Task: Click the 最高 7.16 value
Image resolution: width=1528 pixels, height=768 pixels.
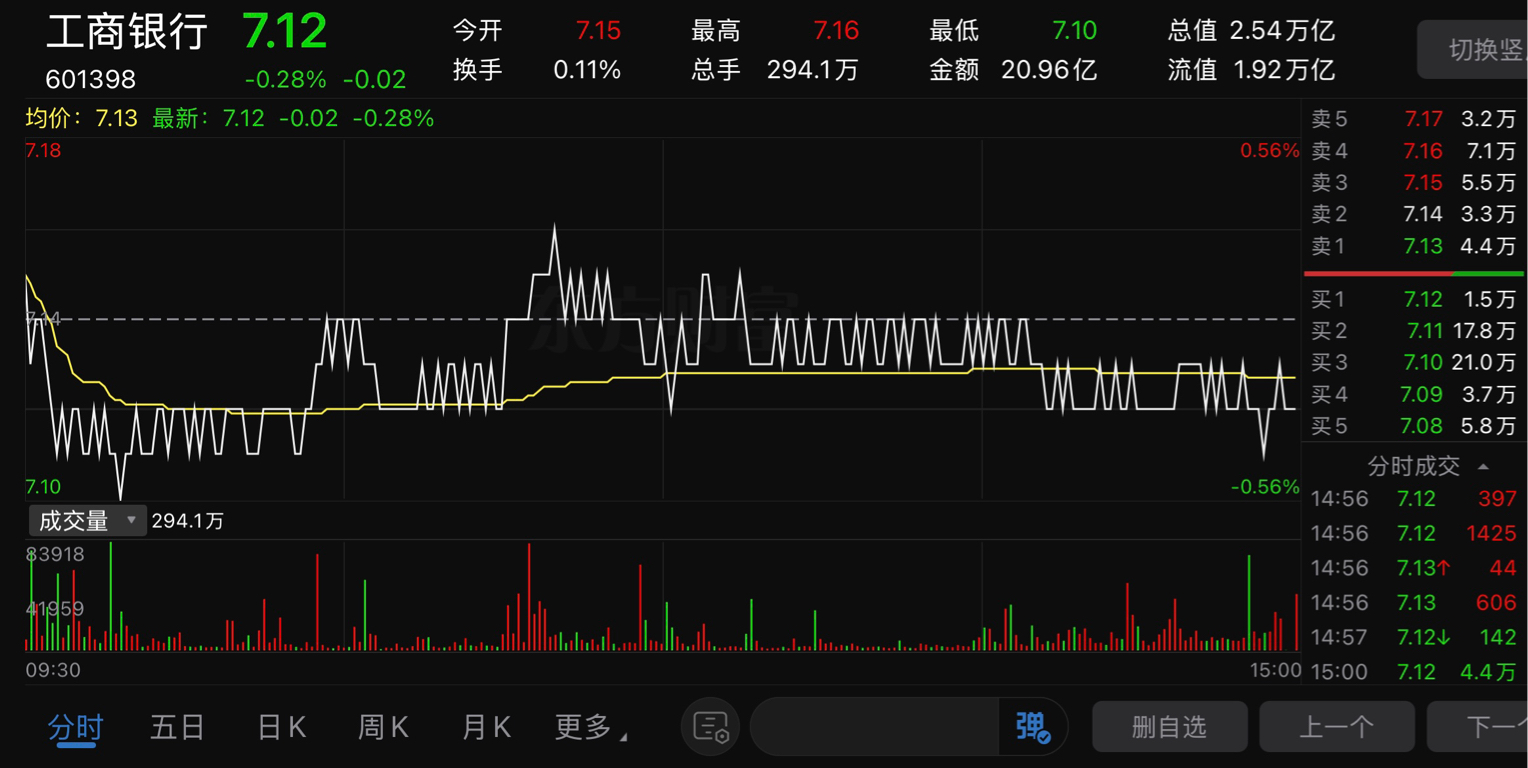Action: (836, 31)
